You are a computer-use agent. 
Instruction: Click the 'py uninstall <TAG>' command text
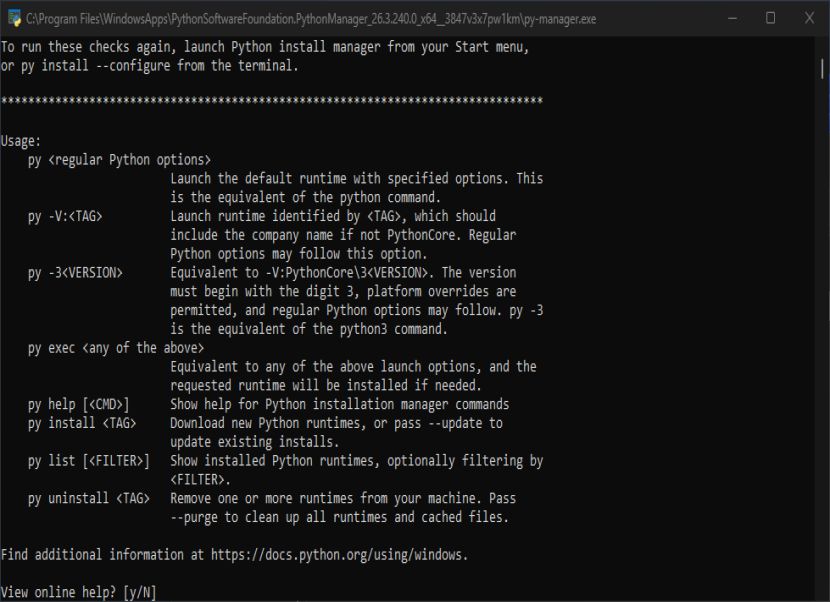pos(89,498)
